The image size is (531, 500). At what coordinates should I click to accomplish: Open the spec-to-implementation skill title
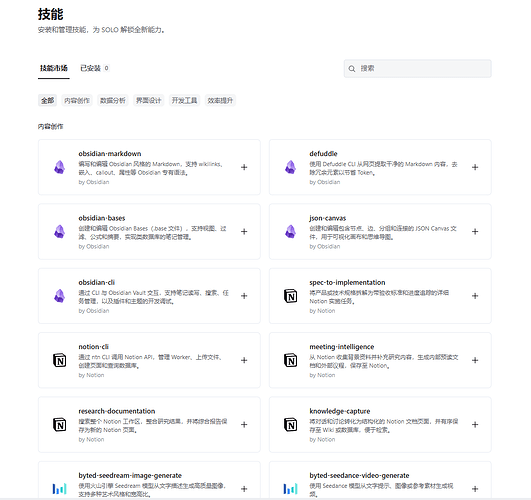click(x=347, y=282)
